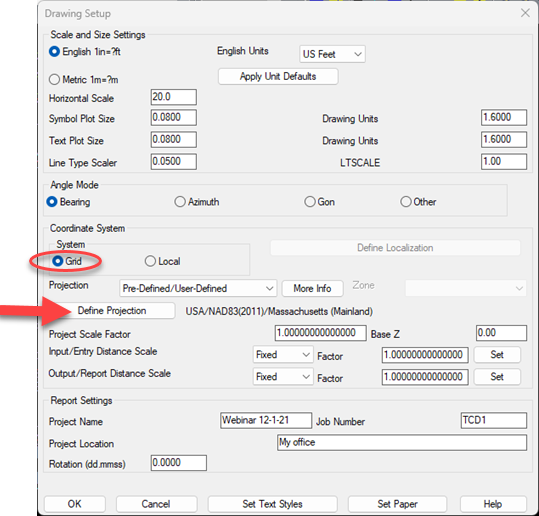Edit the Line Type Scaler field

(174, 162)
